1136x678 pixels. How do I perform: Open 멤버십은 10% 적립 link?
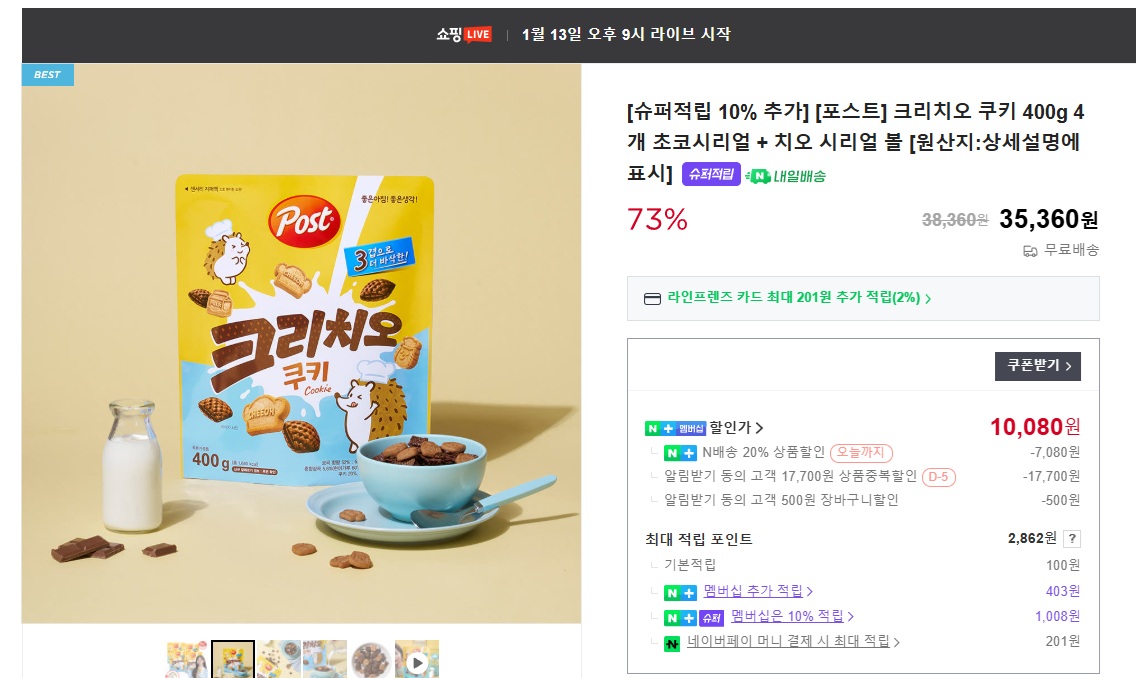[x=792, y=616]
